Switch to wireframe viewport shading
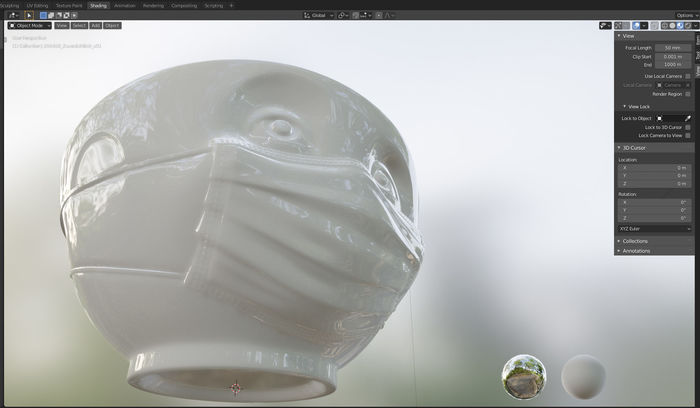Screen dimensions: 700x408 [x=664, y=25]
